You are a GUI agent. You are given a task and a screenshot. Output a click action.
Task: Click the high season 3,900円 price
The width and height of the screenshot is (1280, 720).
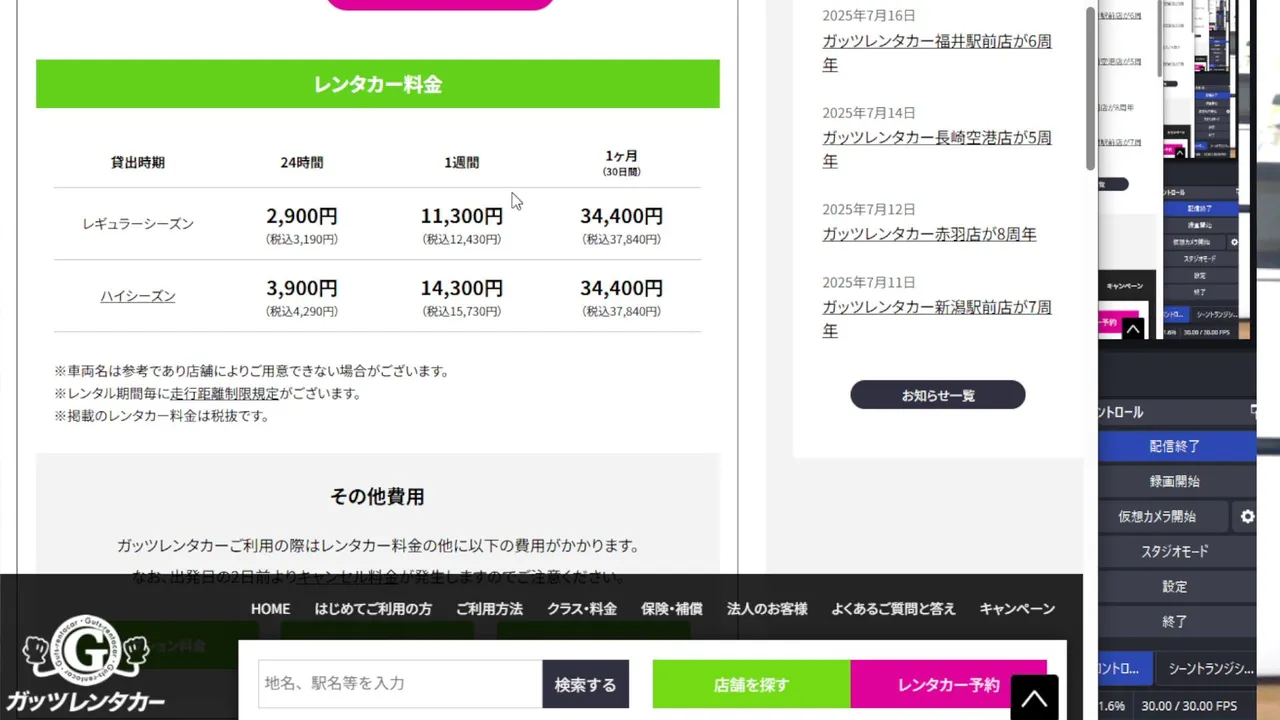click(302, 288)
